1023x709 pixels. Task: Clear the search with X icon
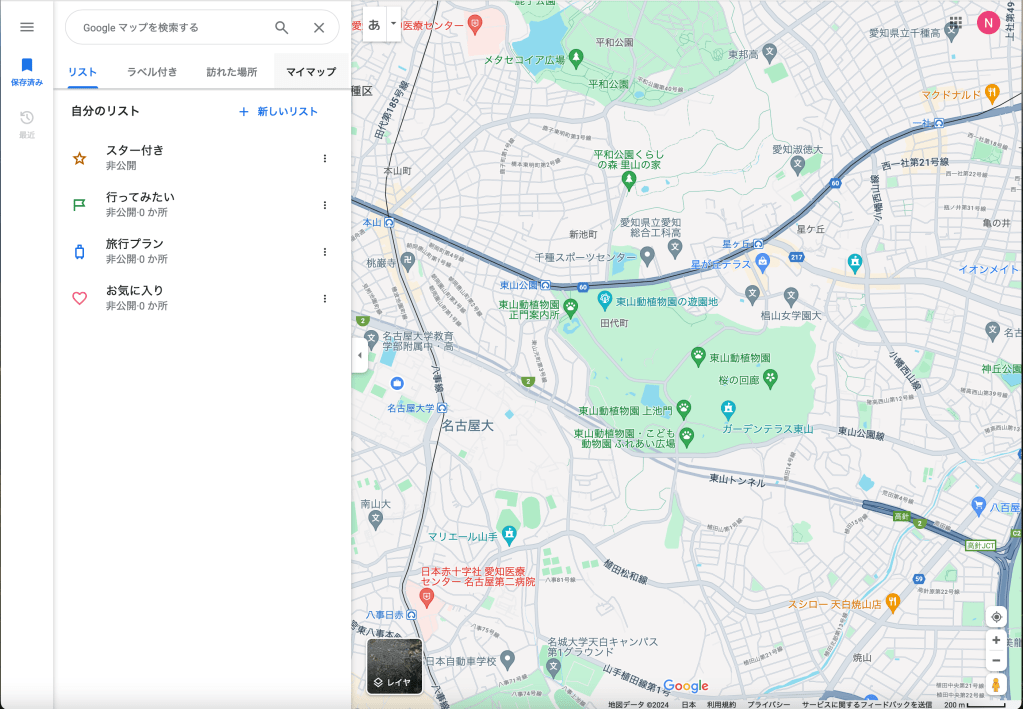click(319, 28)
